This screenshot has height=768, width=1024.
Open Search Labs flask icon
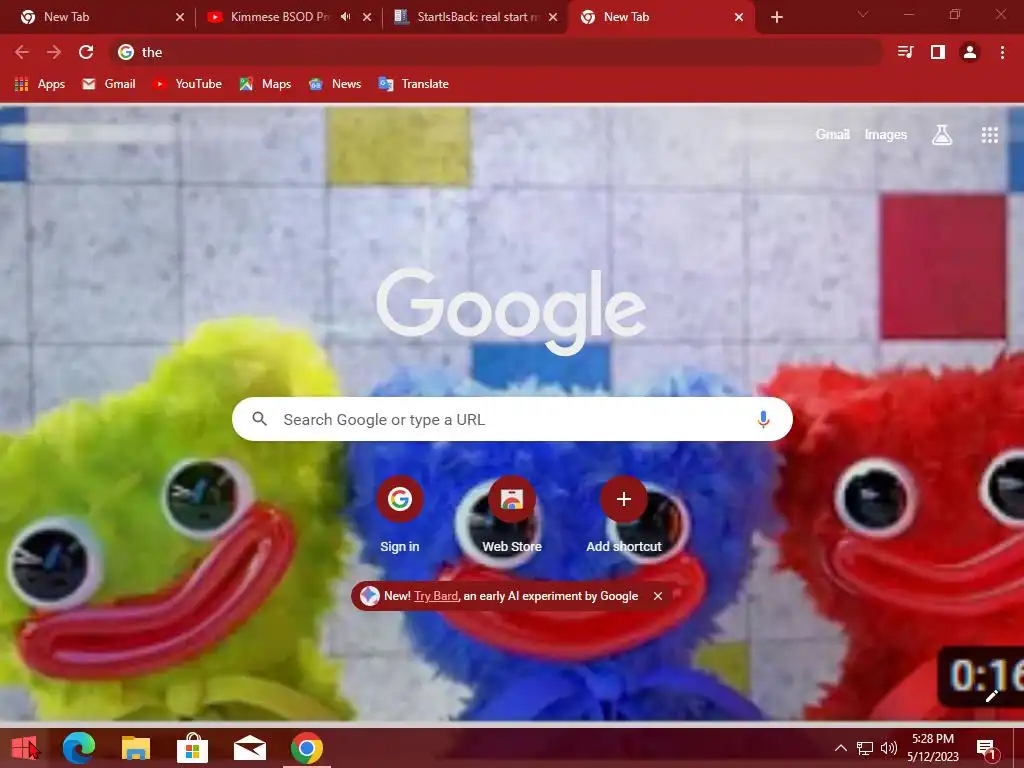(x=942, y=135)
